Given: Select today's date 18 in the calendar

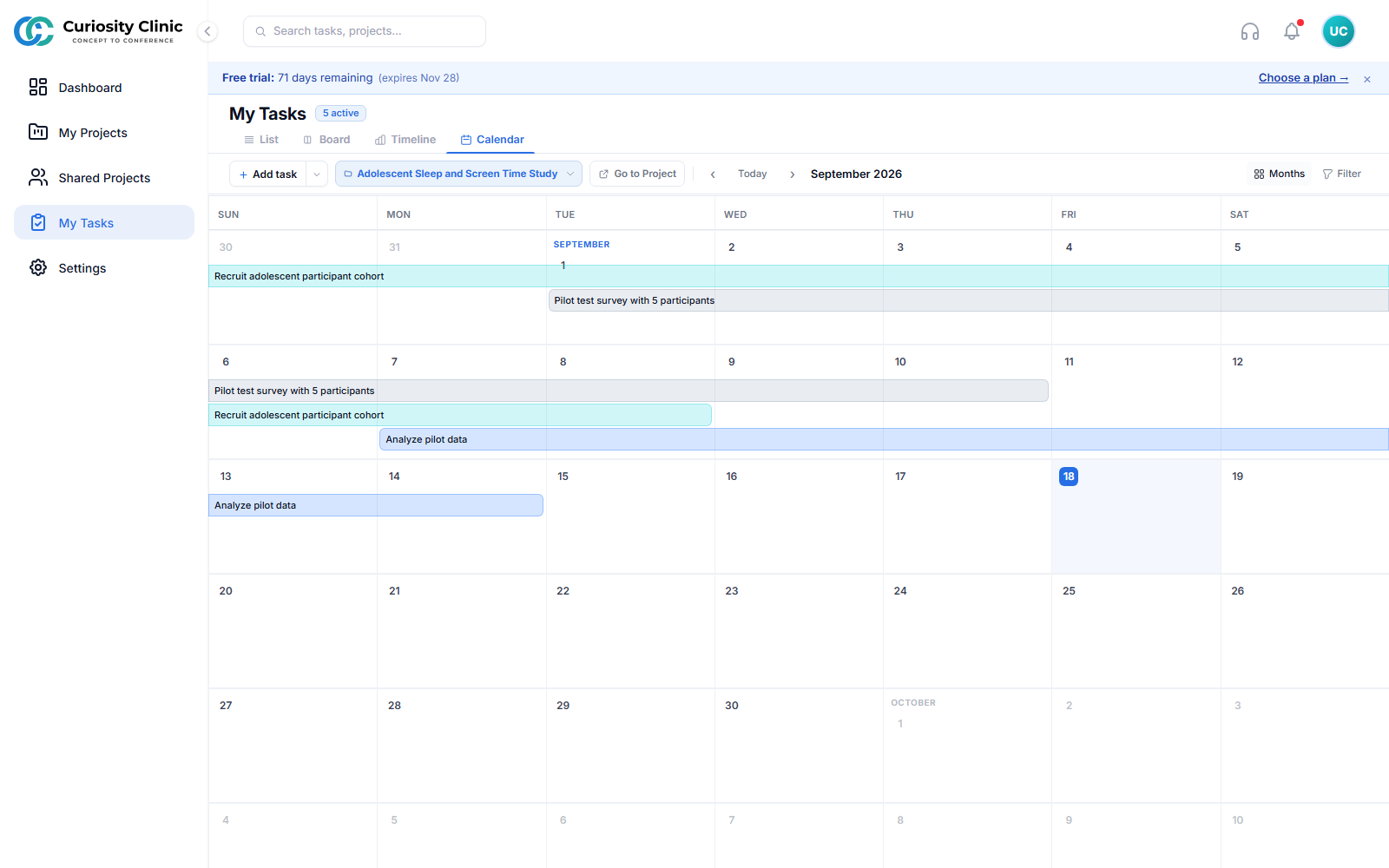Looking at the screenshot, I should (1069, 477).
